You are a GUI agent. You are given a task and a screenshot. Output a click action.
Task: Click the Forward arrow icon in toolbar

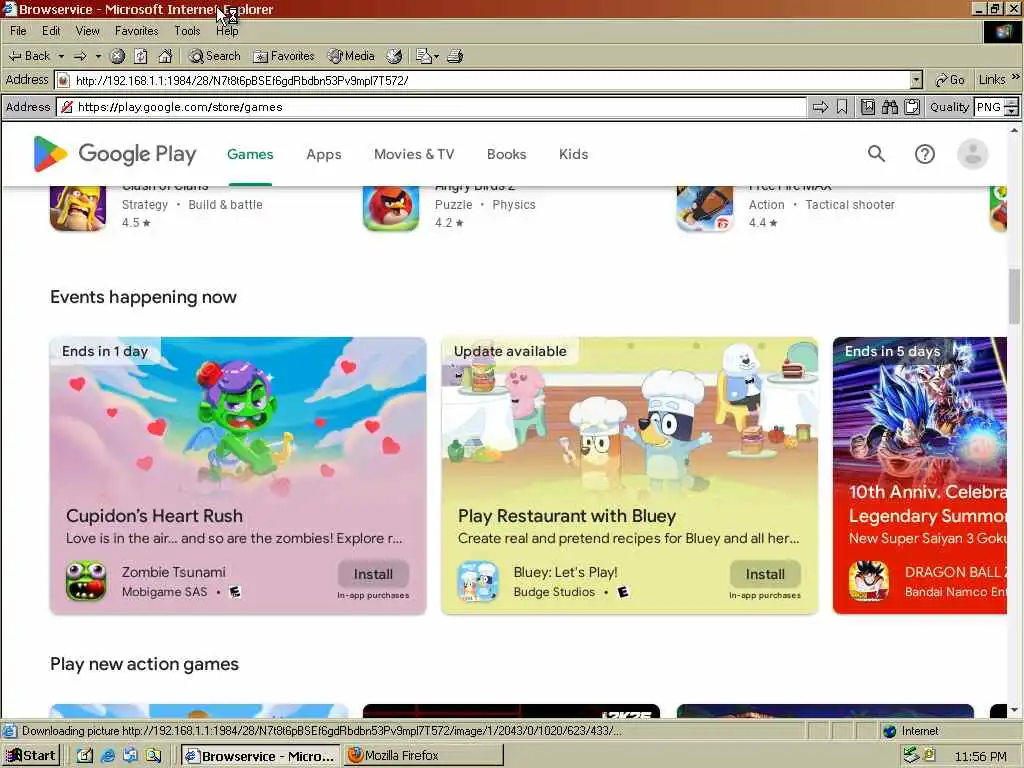pos(81,56)
